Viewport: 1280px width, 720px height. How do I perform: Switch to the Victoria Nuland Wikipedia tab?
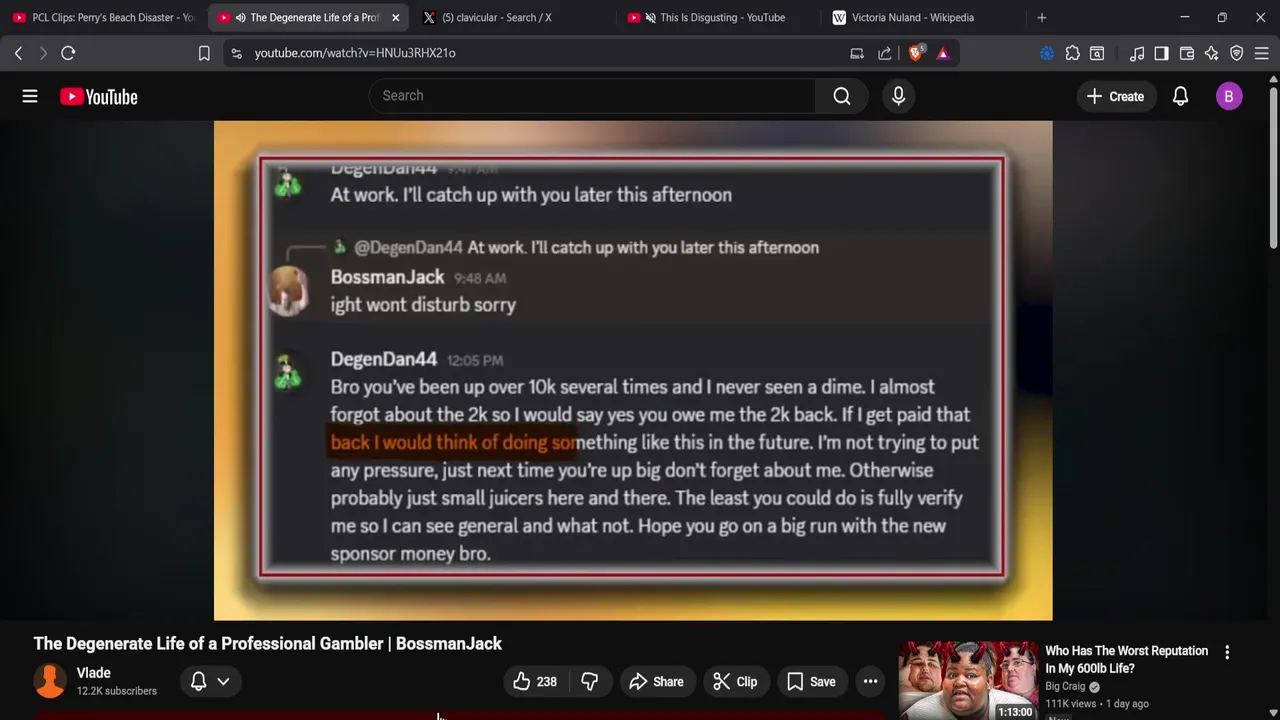click(x=912, y=17)
